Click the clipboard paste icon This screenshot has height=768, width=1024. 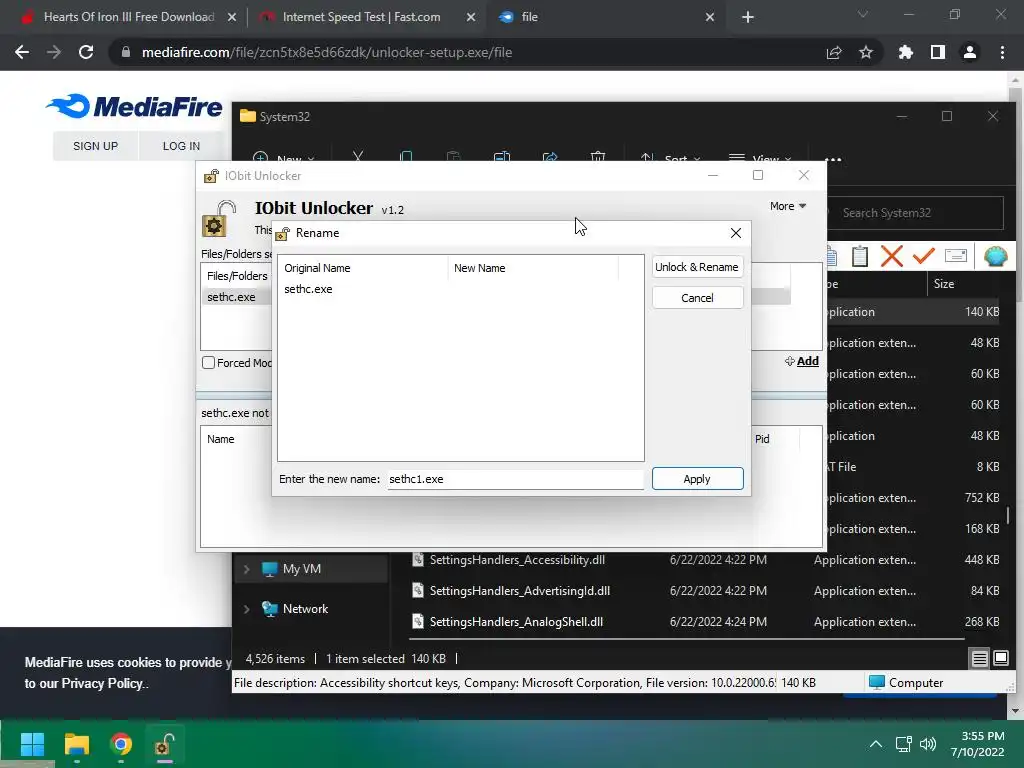(860, 256)
